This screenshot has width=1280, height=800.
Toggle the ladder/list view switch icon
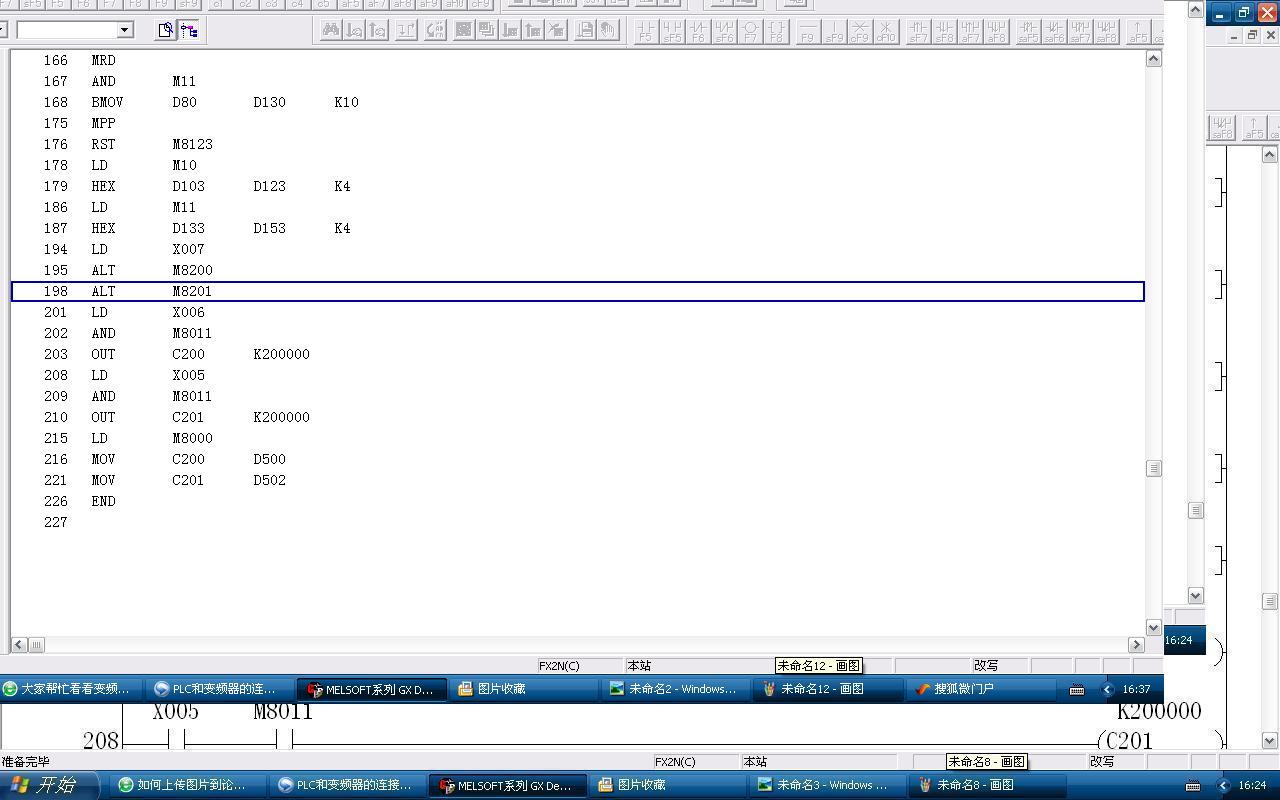click(189, 30)
